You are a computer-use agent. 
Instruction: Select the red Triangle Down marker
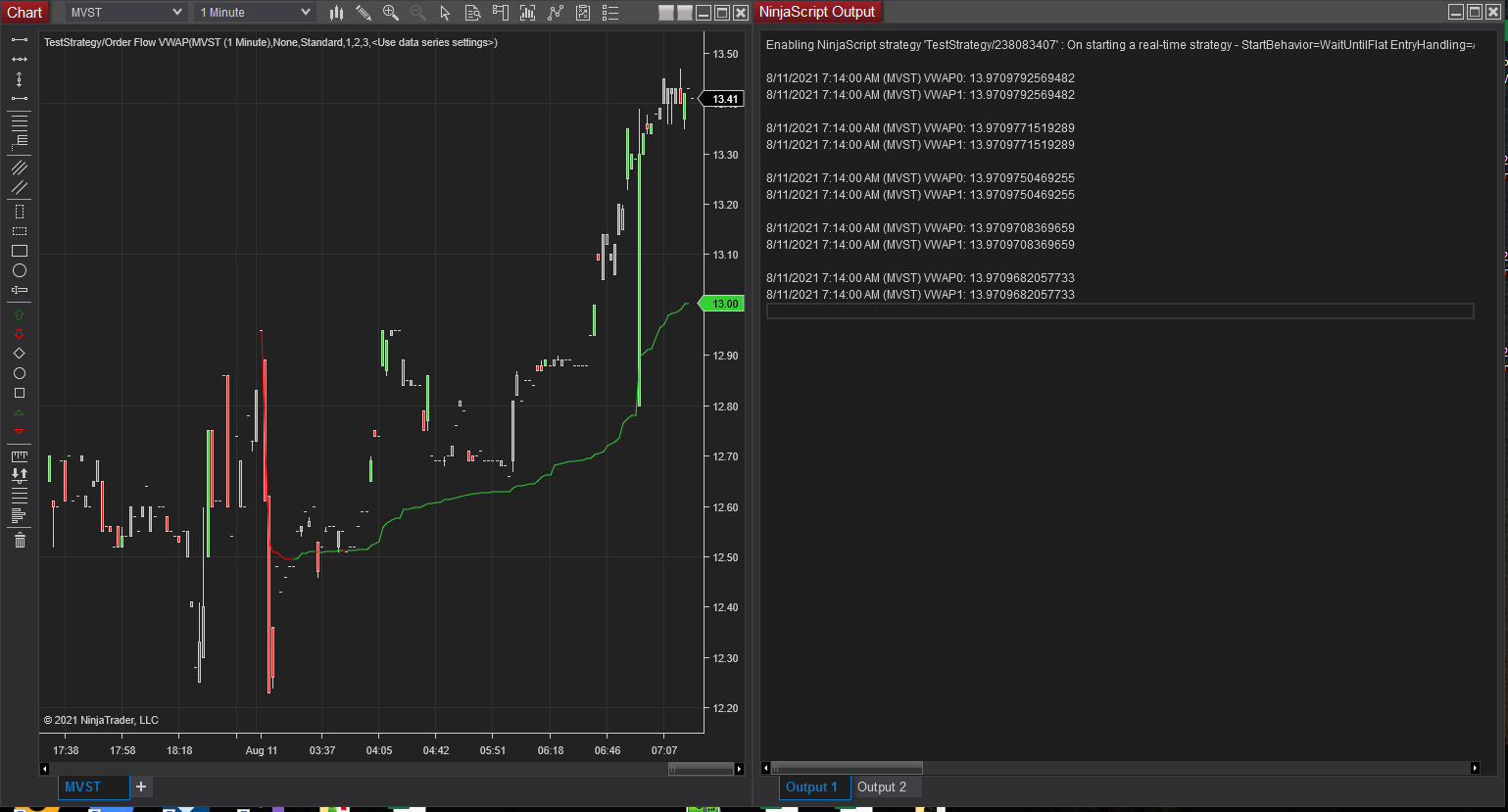click(20, 432)
